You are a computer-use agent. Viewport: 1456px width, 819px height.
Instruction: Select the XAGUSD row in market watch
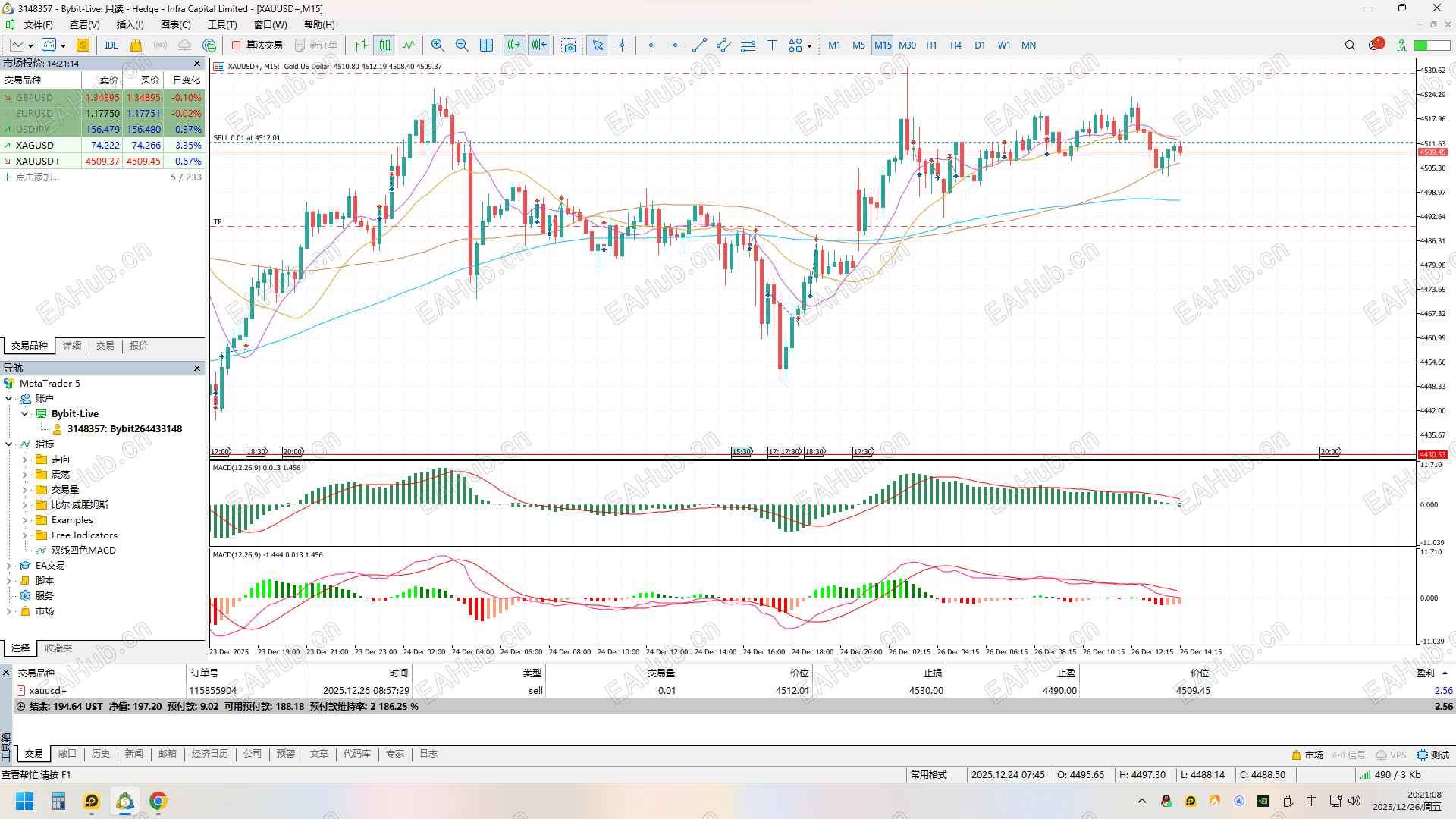(x=35, y=146)
